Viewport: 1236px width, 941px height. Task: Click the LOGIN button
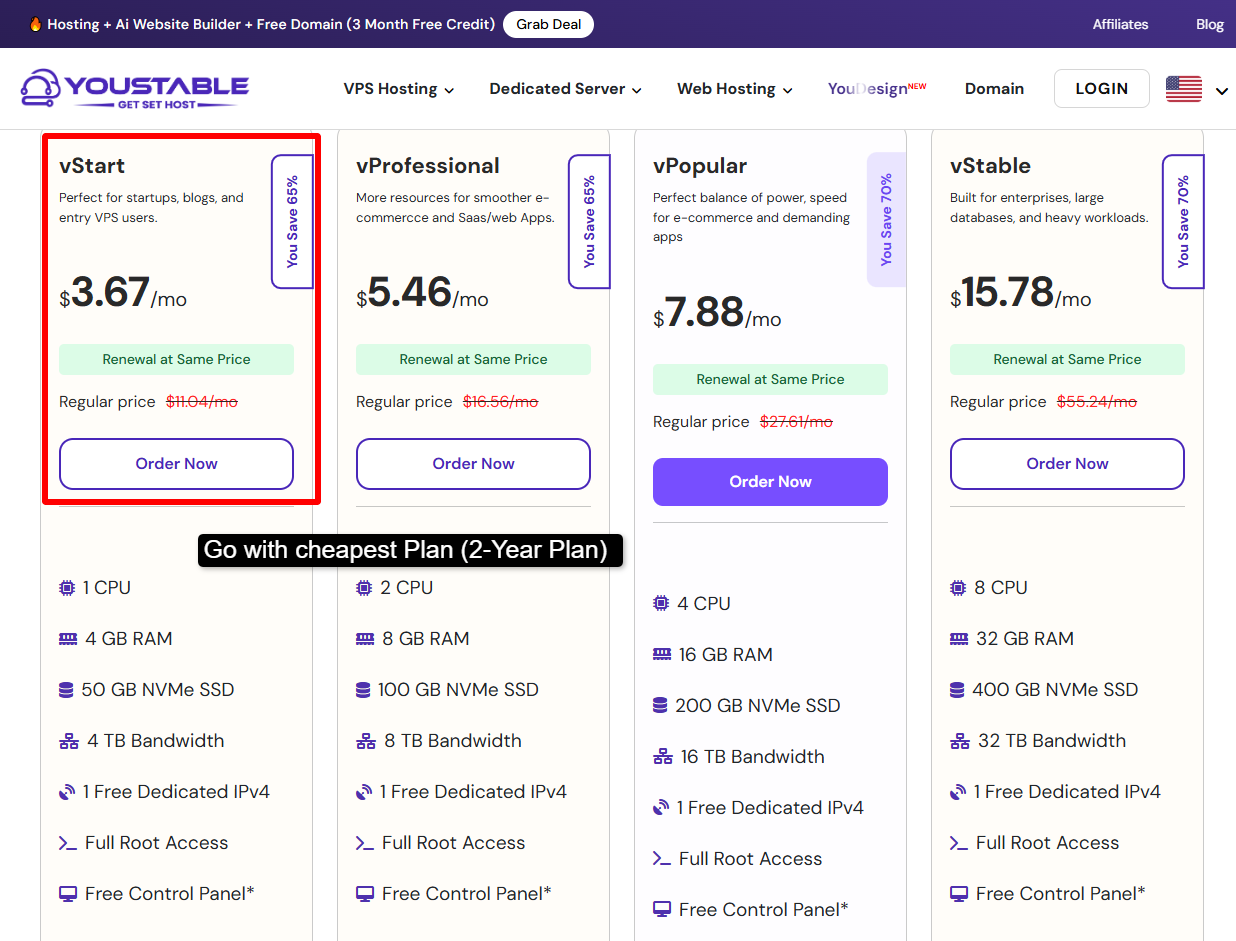(1102, 89)
